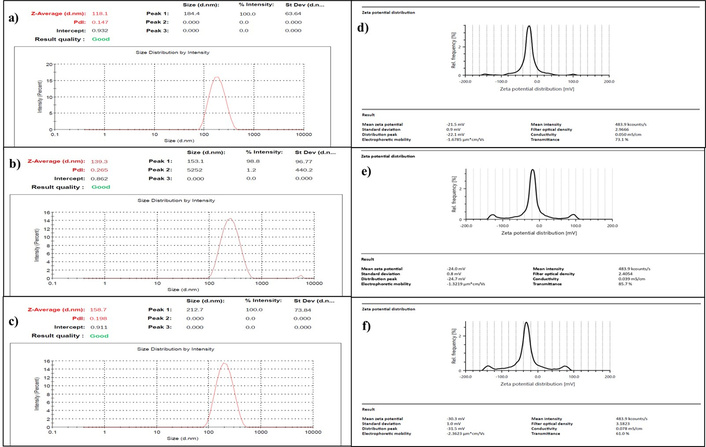Click the red distribution curve peak in panel c

click(x=226, y=363)
